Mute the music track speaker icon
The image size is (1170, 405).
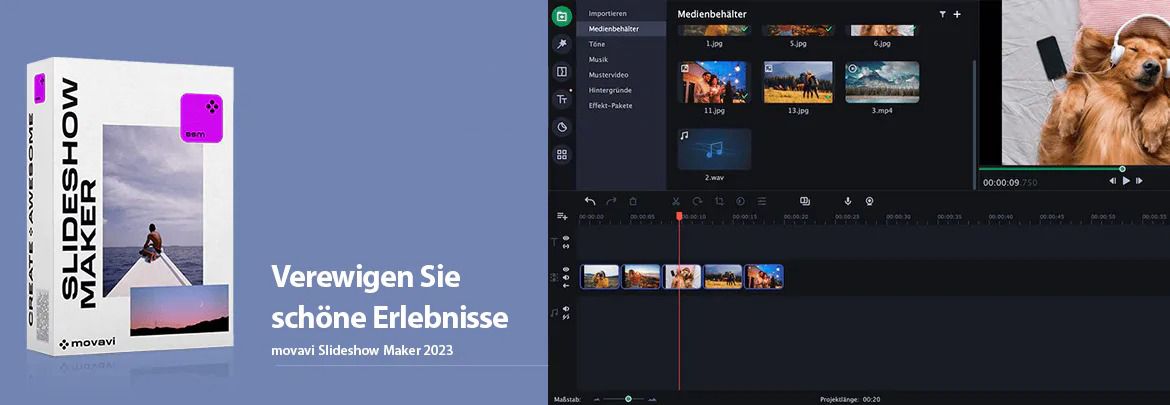(566, 309)
